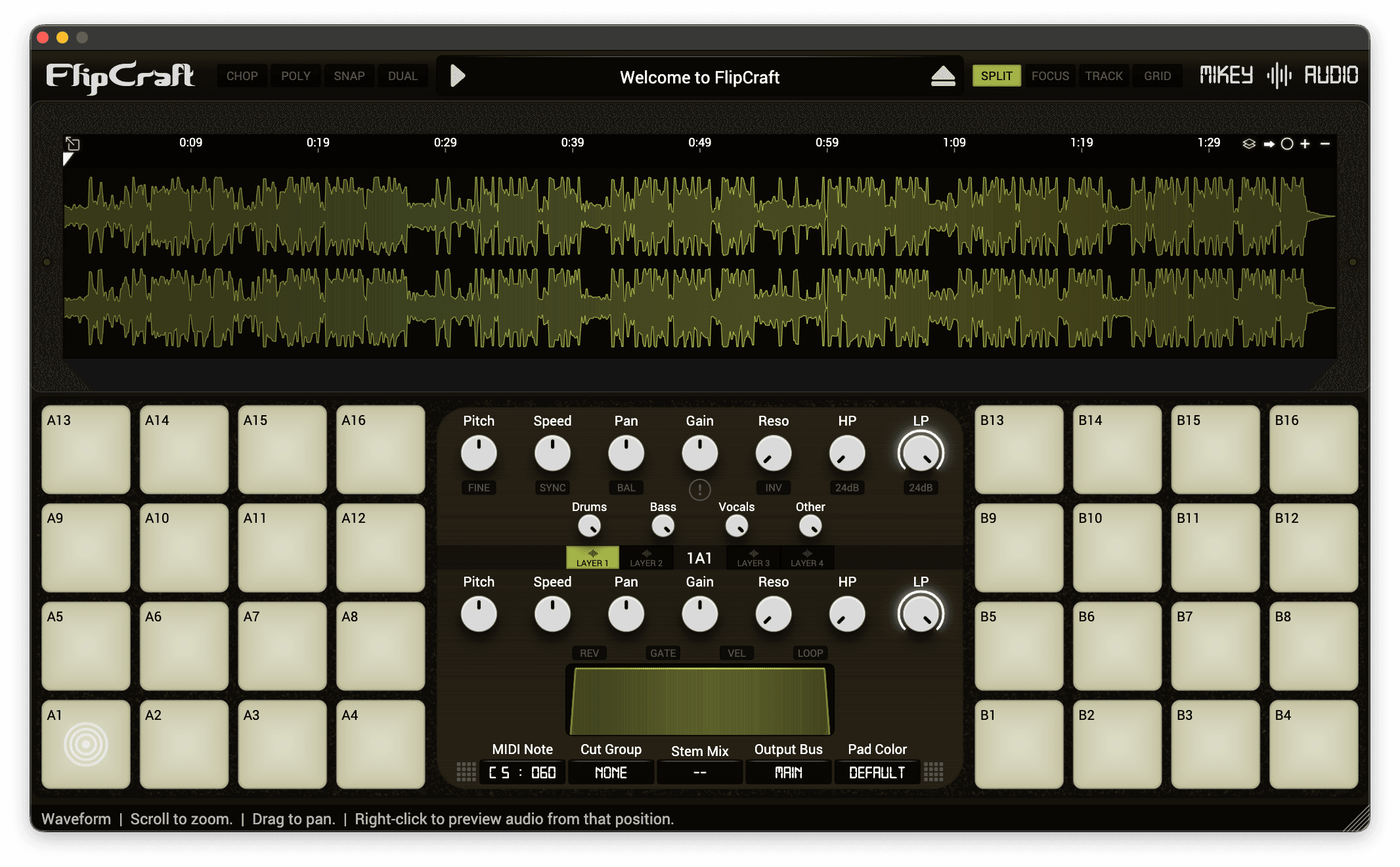Select the FOCUS view mode

1050,76
